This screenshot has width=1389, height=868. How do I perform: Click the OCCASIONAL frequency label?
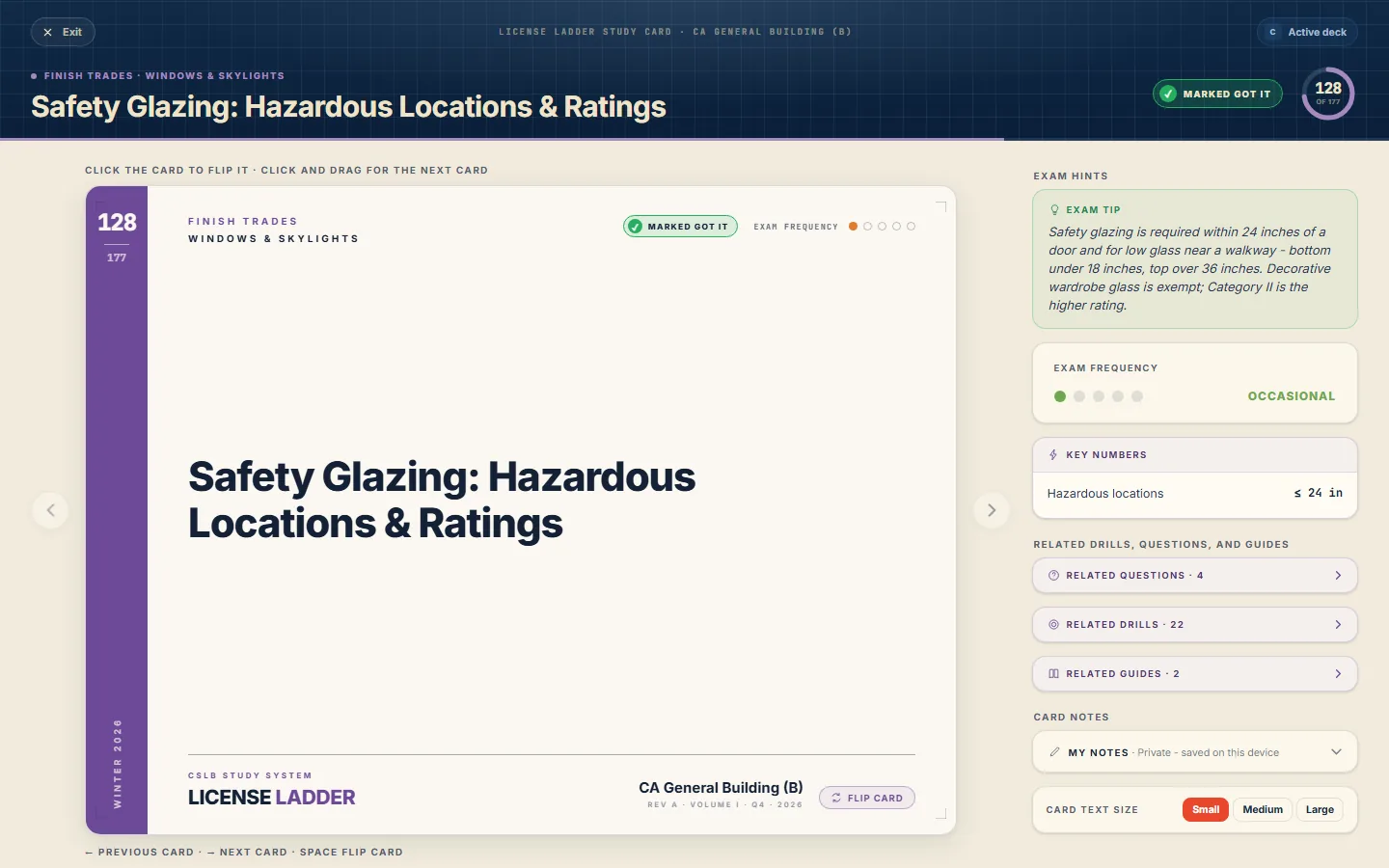click(x=1292, y=396)
